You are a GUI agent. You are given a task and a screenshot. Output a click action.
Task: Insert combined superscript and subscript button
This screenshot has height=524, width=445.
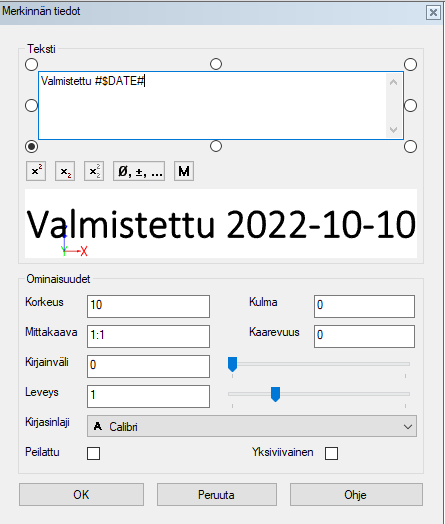(94, 171)
